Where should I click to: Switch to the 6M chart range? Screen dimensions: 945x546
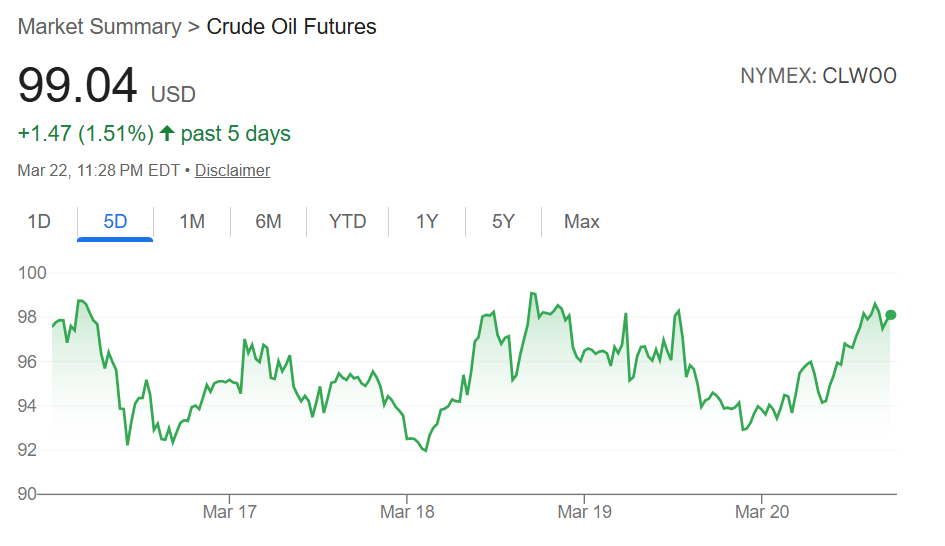pyautogui.click(x=268, y=222)
